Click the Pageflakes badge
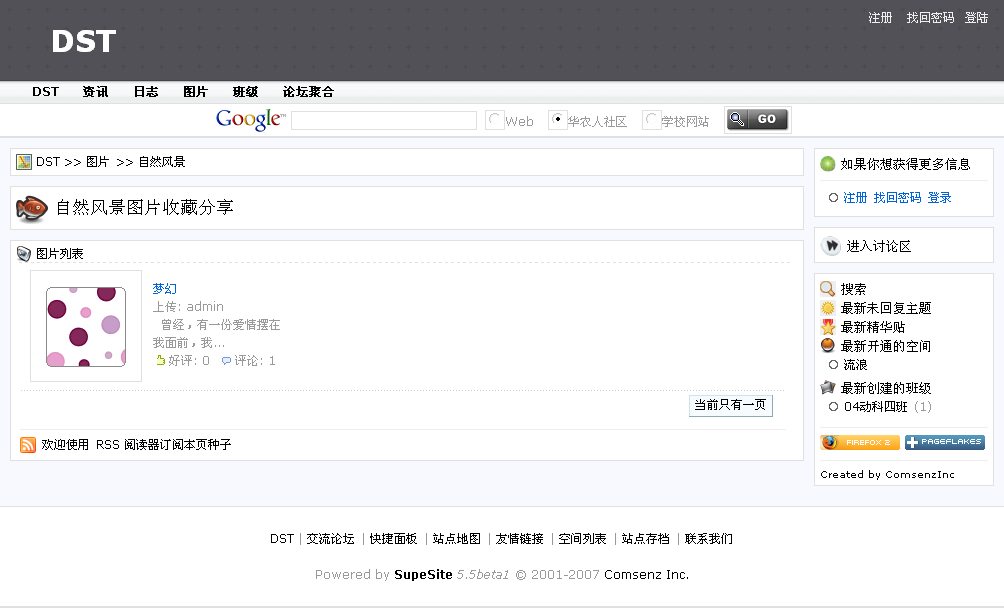Viewport: 1004px width, 608px height. coord(944,442)
